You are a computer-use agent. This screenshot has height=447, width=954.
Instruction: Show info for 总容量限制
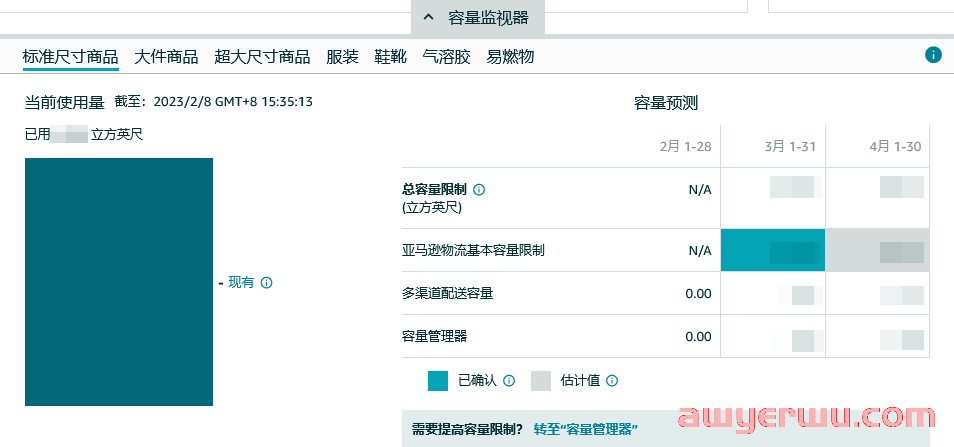click(479, 190)
